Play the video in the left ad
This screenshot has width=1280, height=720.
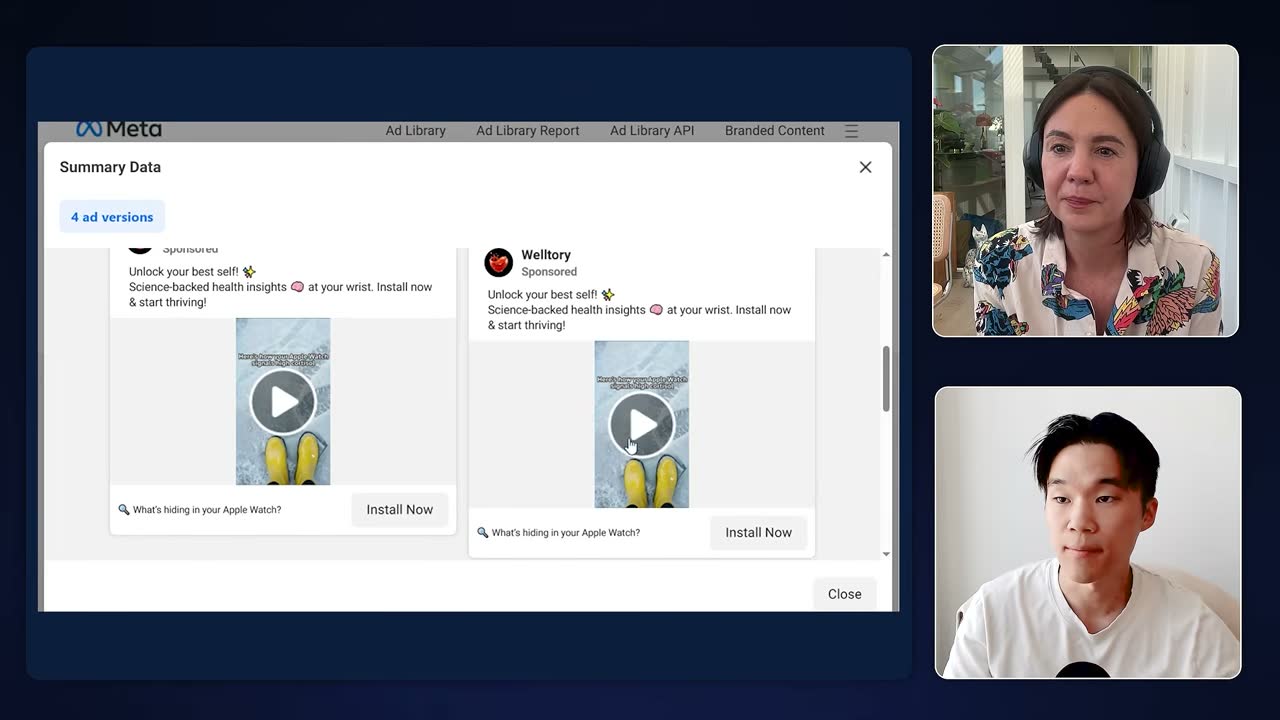pyautogui.click(x=283, y=402)
